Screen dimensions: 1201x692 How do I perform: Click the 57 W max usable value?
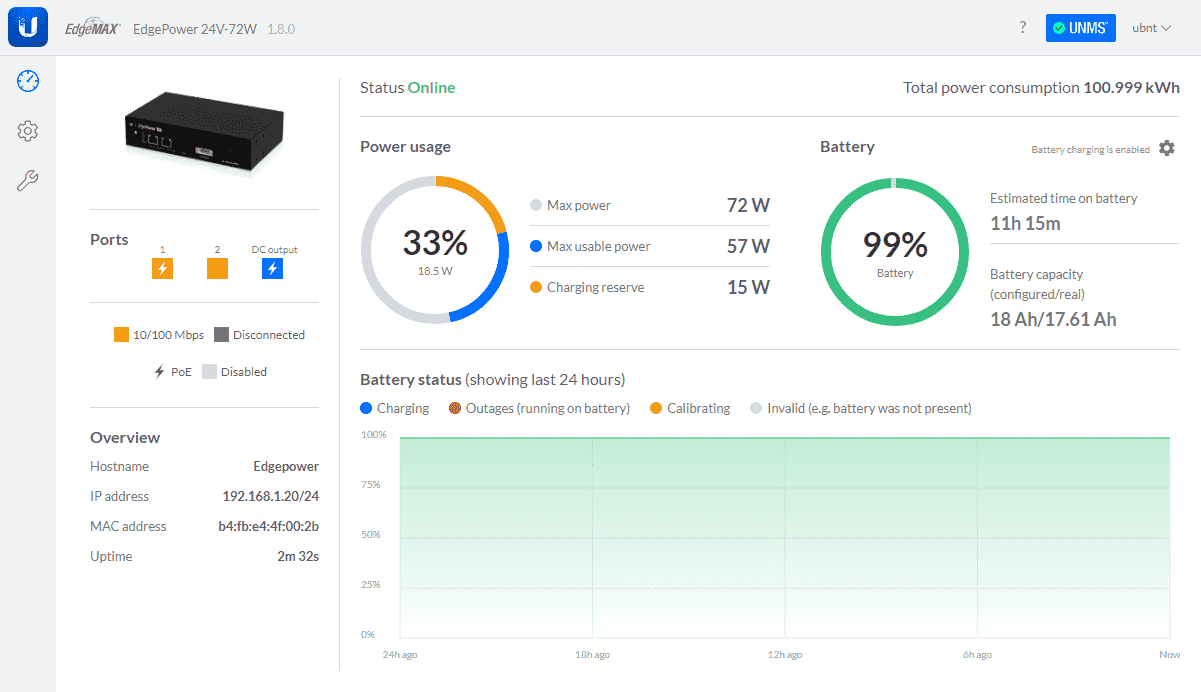(748, 246)
